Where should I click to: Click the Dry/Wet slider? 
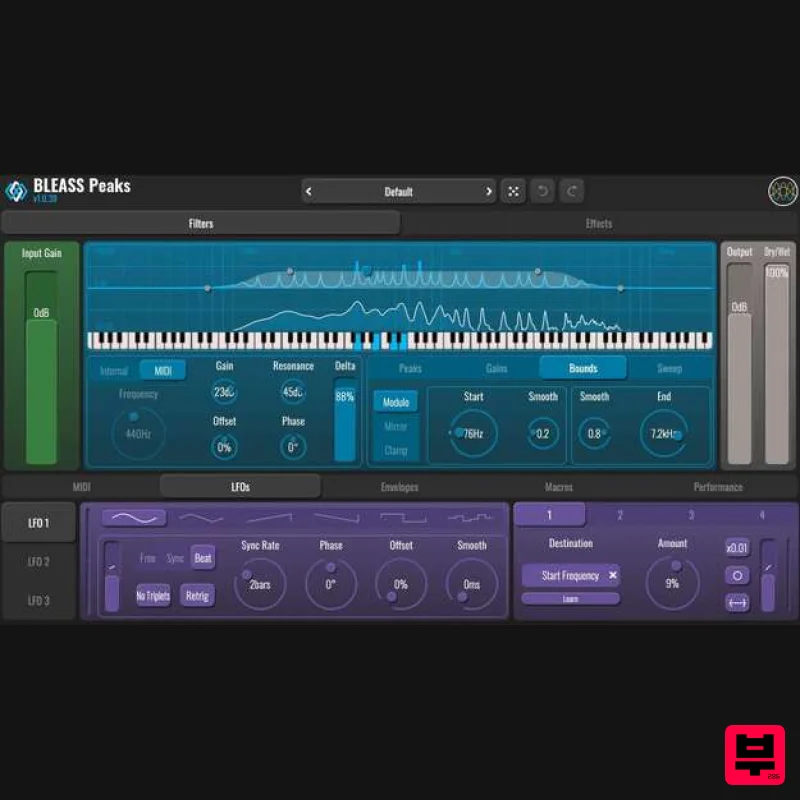(x=777, y=363)
